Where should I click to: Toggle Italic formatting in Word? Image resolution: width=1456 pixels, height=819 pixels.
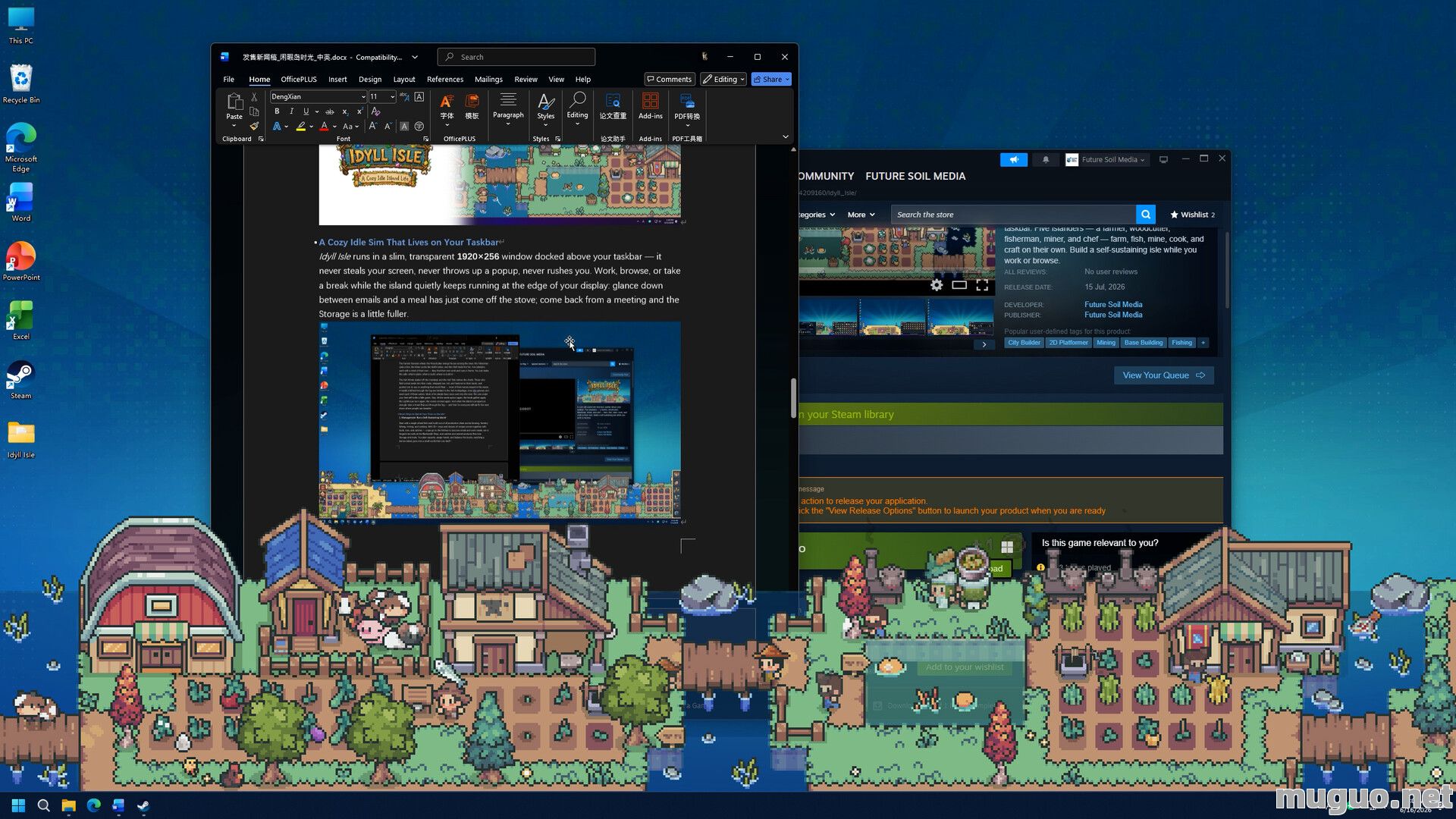[x=291, y=111]
